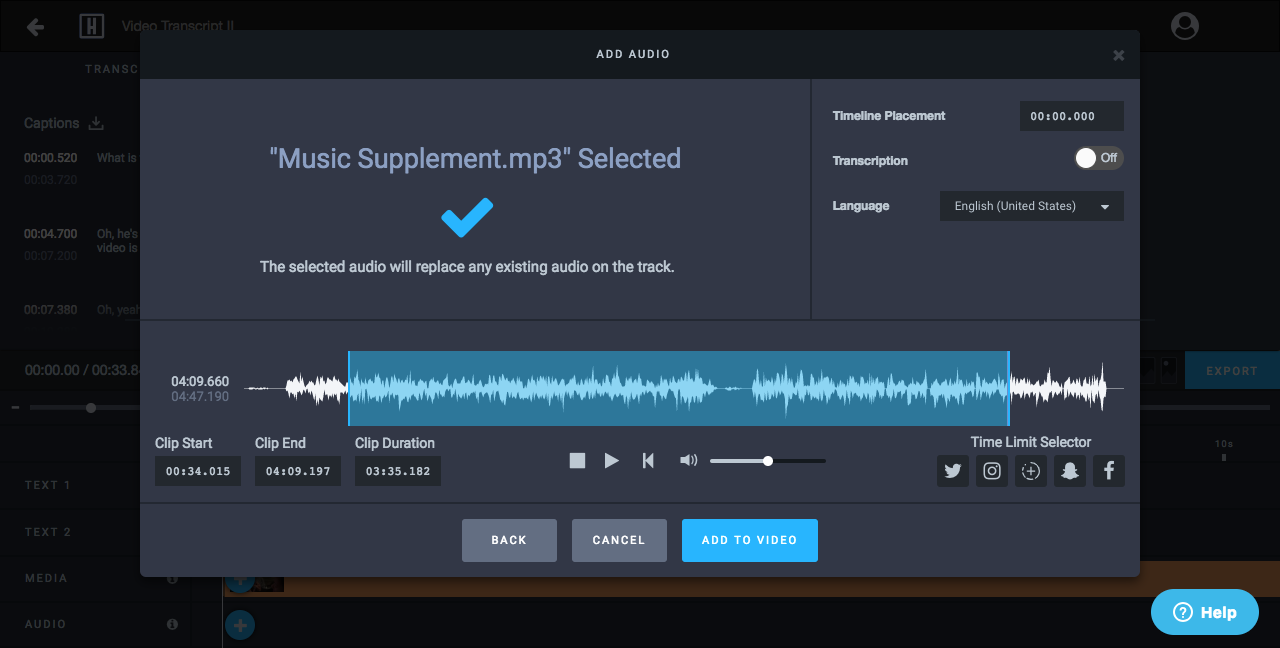Image resolution: width=1280 pixels, height=648 pixels.
Task: Choose the Snapchat time limit preset
Action: tap(1069, 470)
